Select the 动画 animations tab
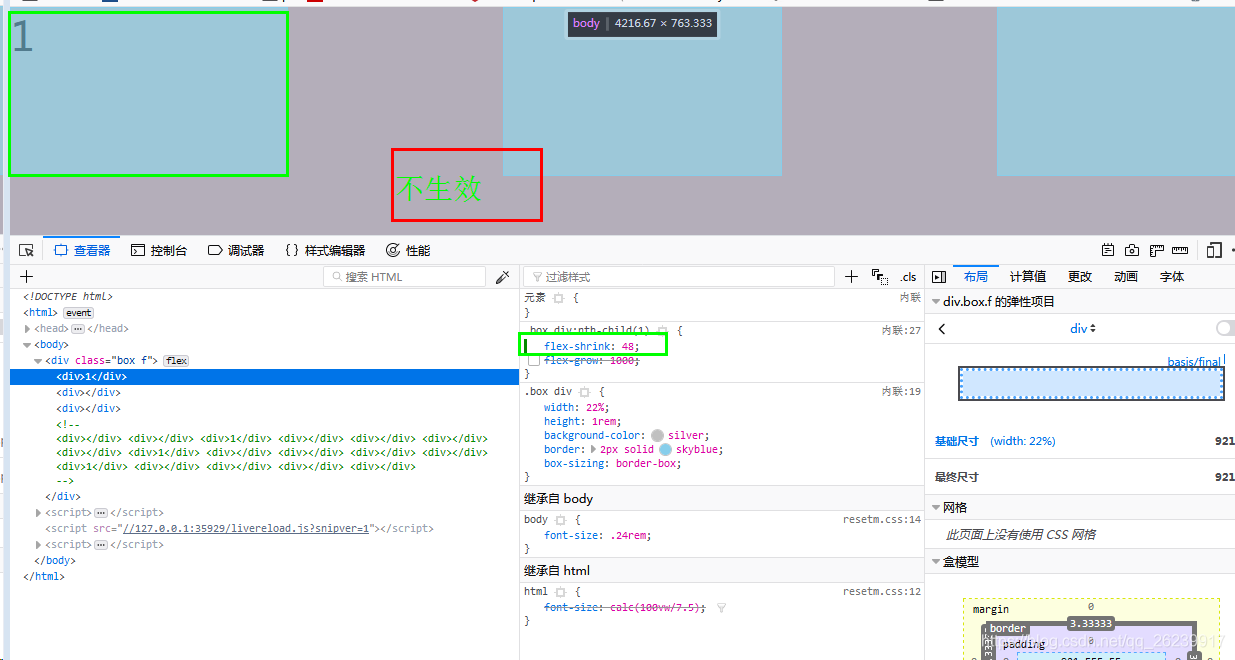 (x=1126, y=277)
